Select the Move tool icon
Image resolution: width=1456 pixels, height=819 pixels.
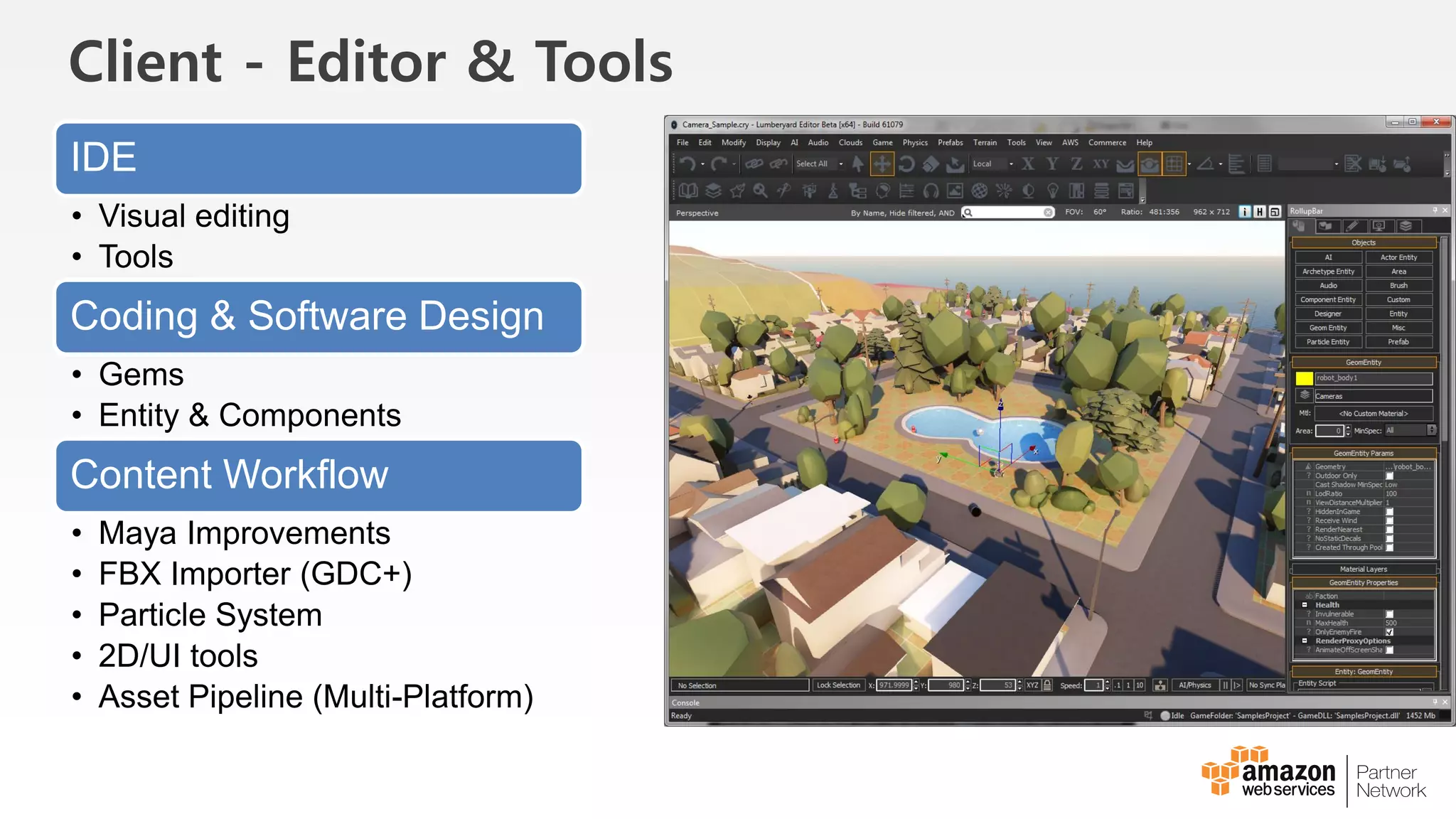(x=882, y=164)
